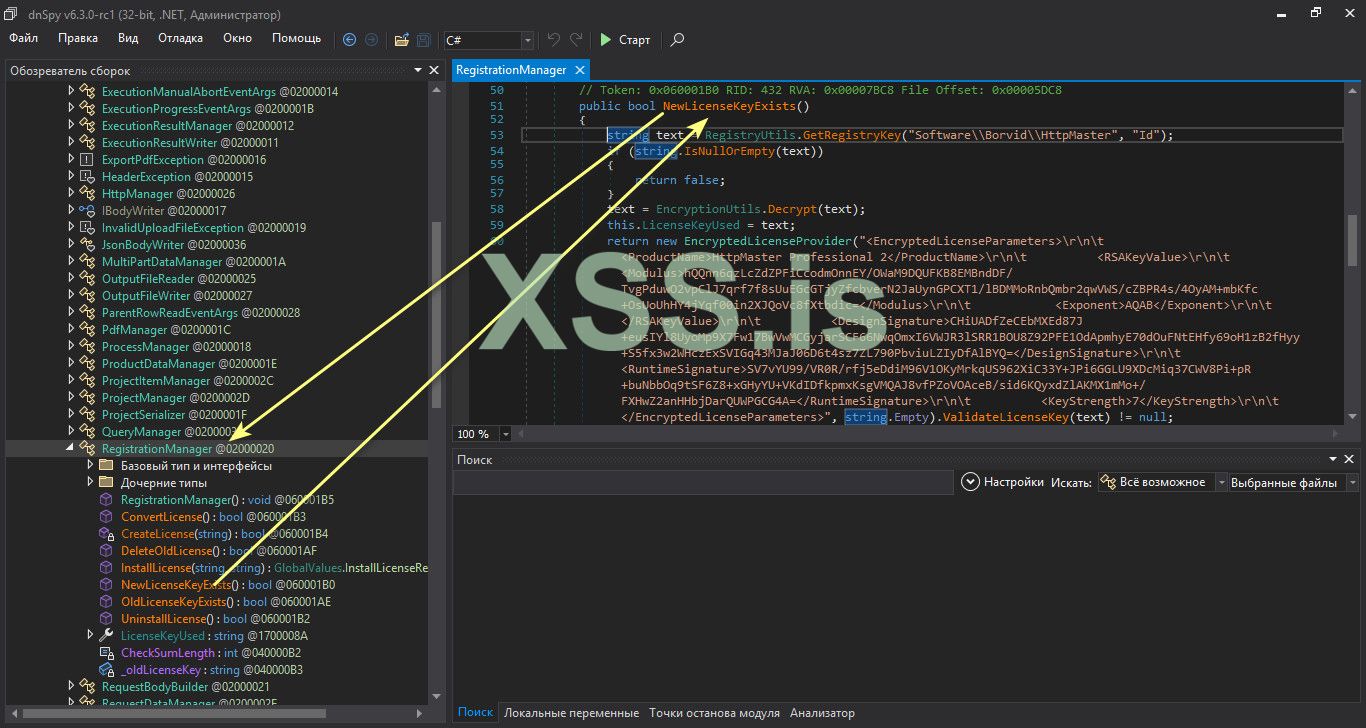Switch to the Анализатор tab
The height and width of the screenshot is (728, 1366).
pyautogui.click(x=822, y=713)
